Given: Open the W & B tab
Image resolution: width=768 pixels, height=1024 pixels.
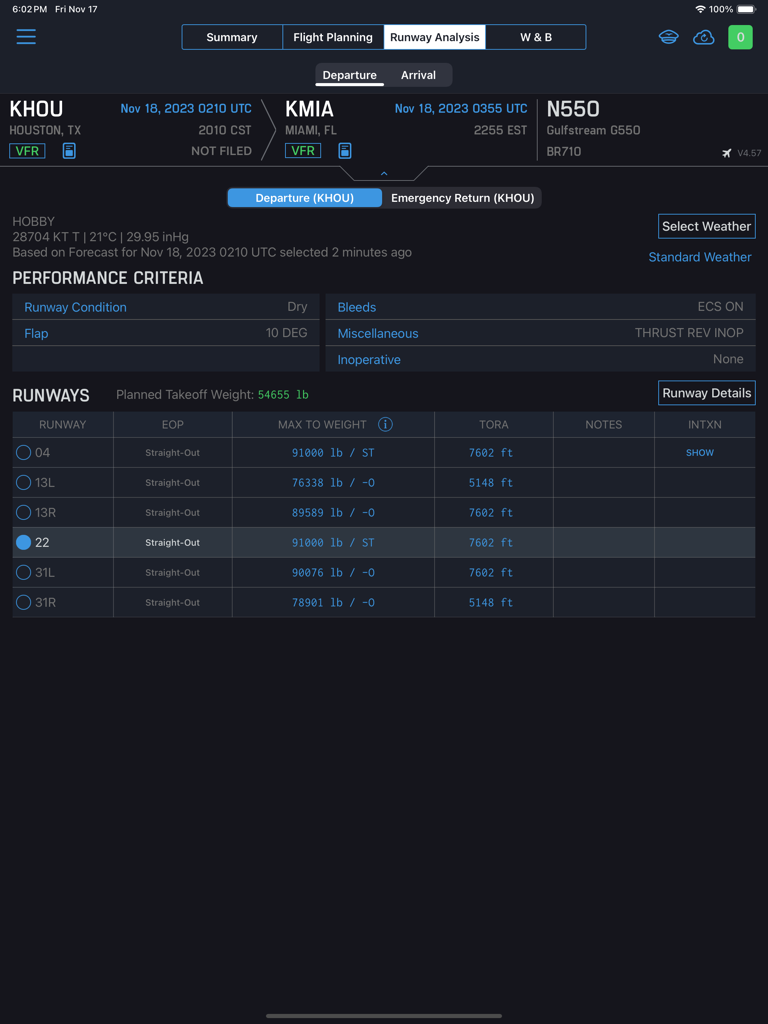Looking at the screenshot, I should click(536, 37).
